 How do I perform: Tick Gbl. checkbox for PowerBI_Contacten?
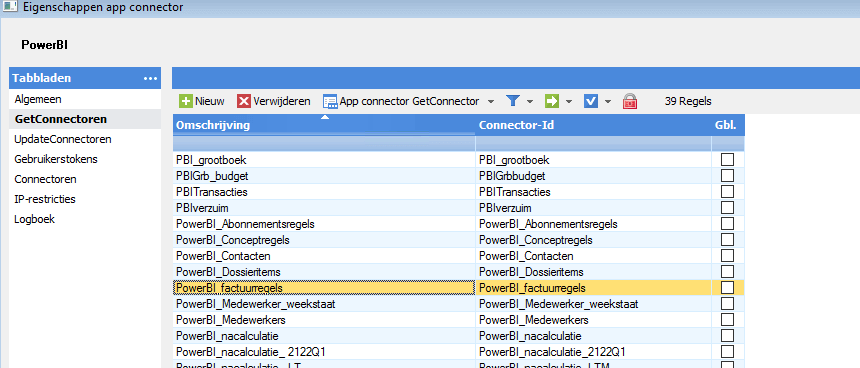727,256
